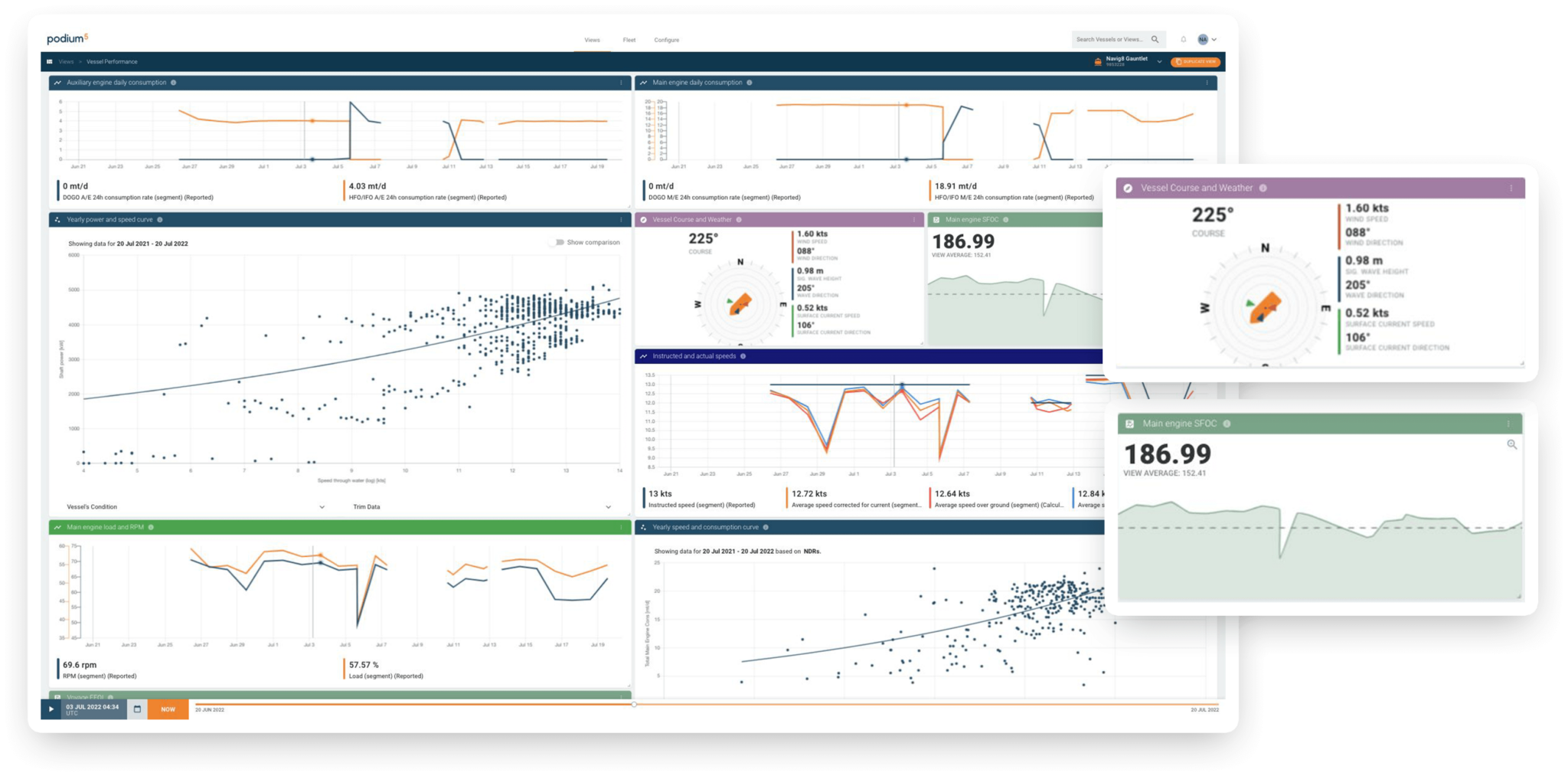Open the notifications bell icon

click(1184, 38)
